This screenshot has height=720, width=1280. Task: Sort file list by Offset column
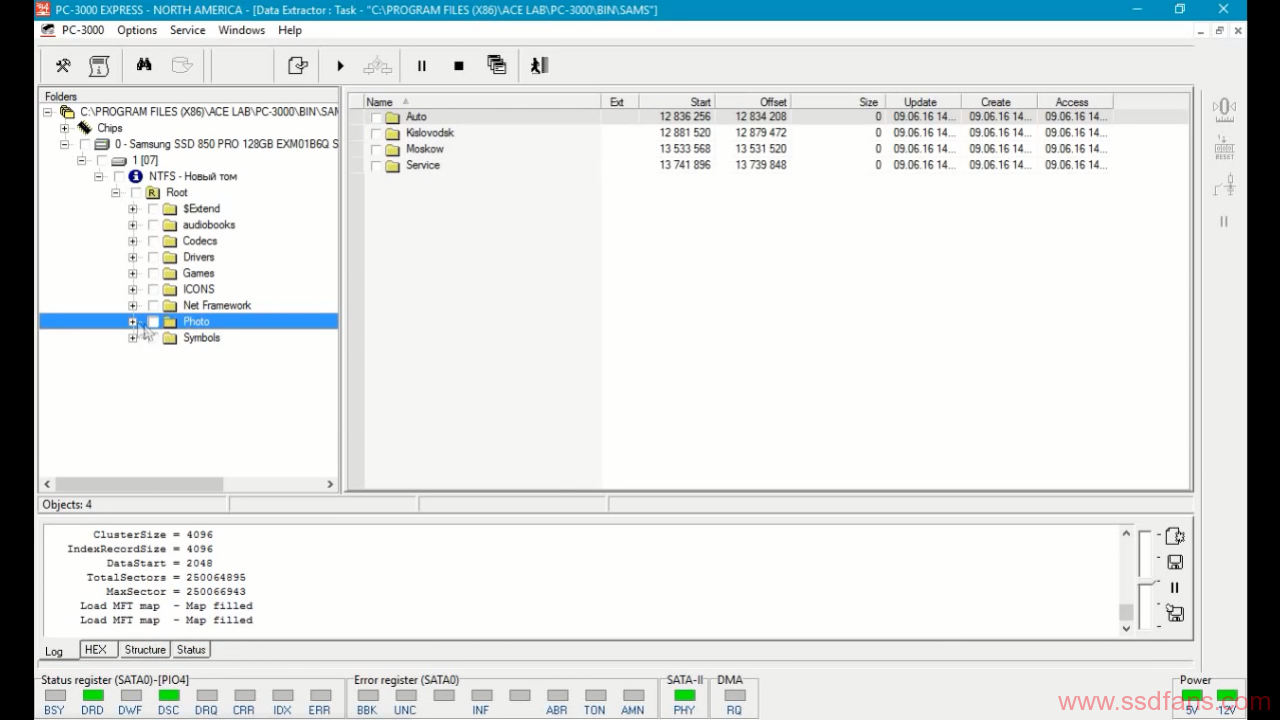[x=753, y=102]
